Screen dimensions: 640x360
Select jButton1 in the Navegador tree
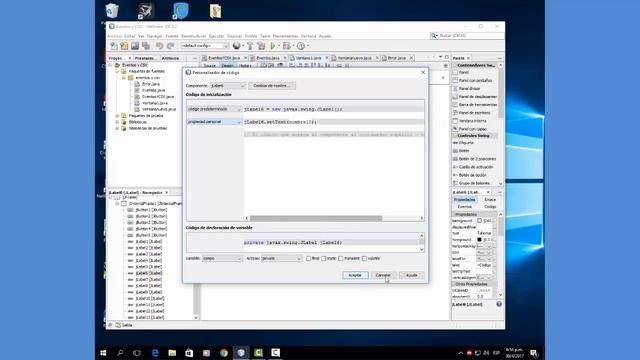tap(151, 210)
